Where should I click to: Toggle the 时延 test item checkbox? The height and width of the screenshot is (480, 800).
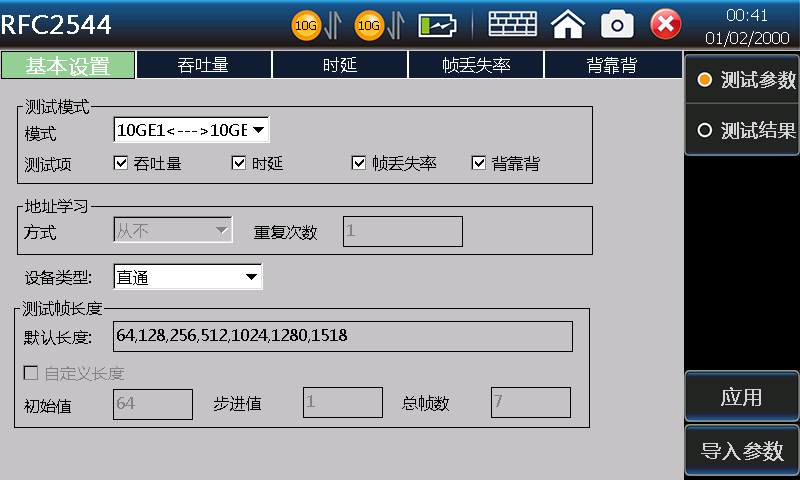(239, 163)
